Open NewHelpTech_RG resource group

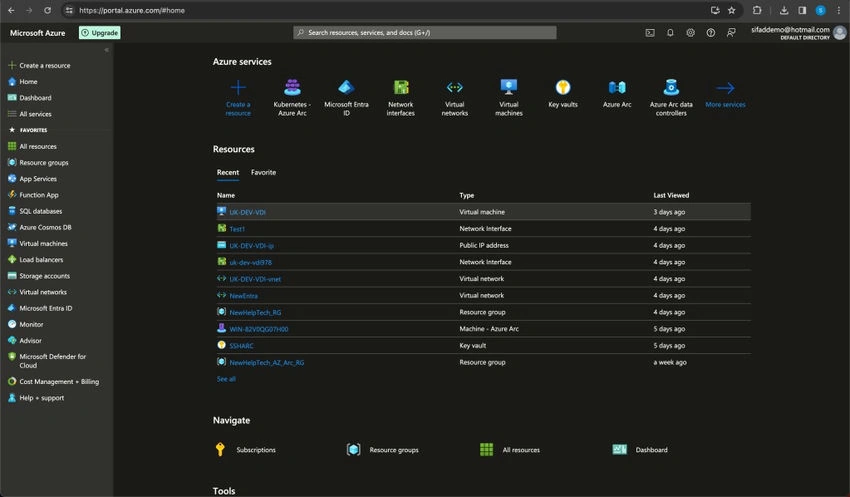click(x=255, y=313)
